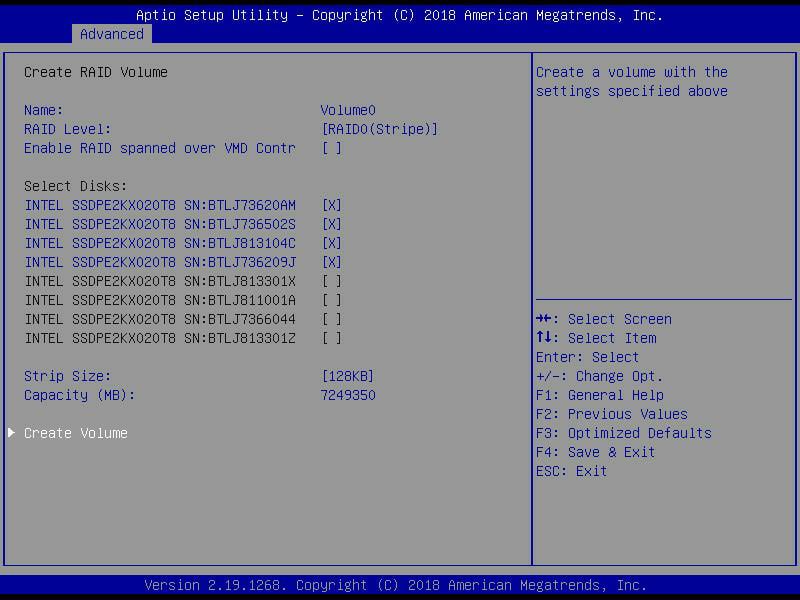Select disk row INTEL SSDPE2KX020T8 SN:BTLJ813104C
Viewport: 800px width, 600px height.
click(x=160, y=243)
